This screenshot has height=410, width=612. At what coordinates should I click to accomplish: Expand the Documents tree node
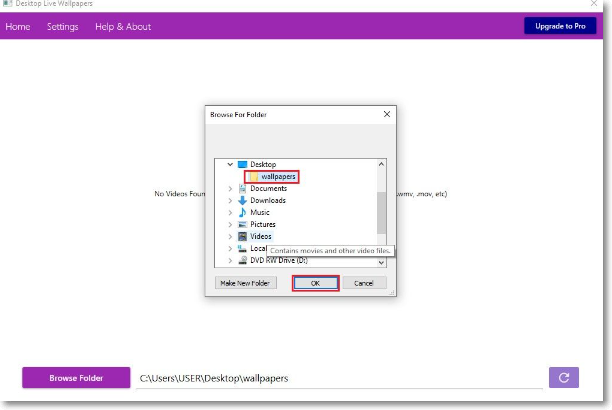click(x=230, y=189)
